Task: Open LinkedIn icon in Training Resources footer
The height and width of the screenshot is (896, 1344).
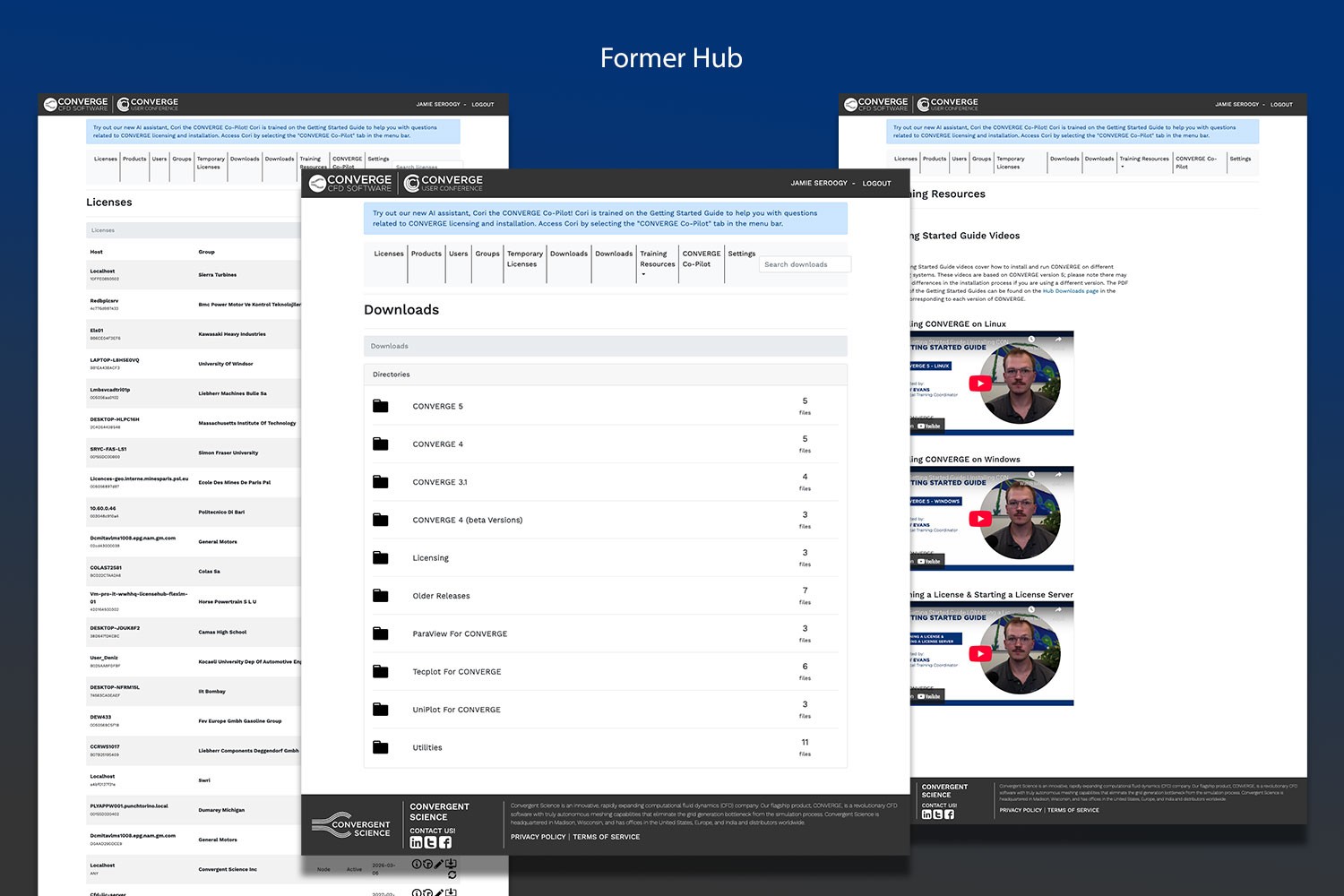Action: pos(926,814)
